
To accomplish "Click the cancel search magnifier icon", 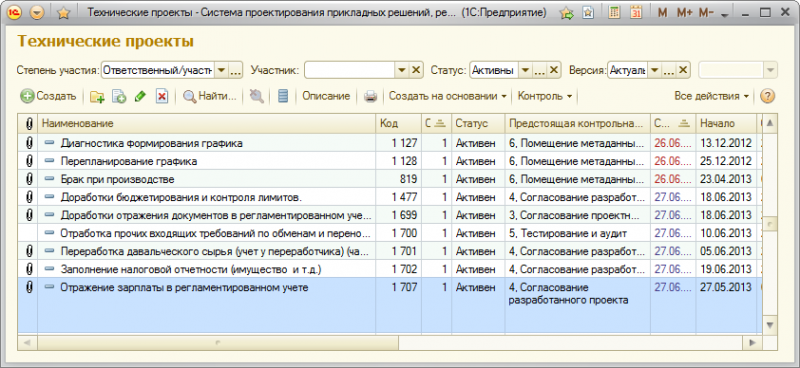I will 257,96.
